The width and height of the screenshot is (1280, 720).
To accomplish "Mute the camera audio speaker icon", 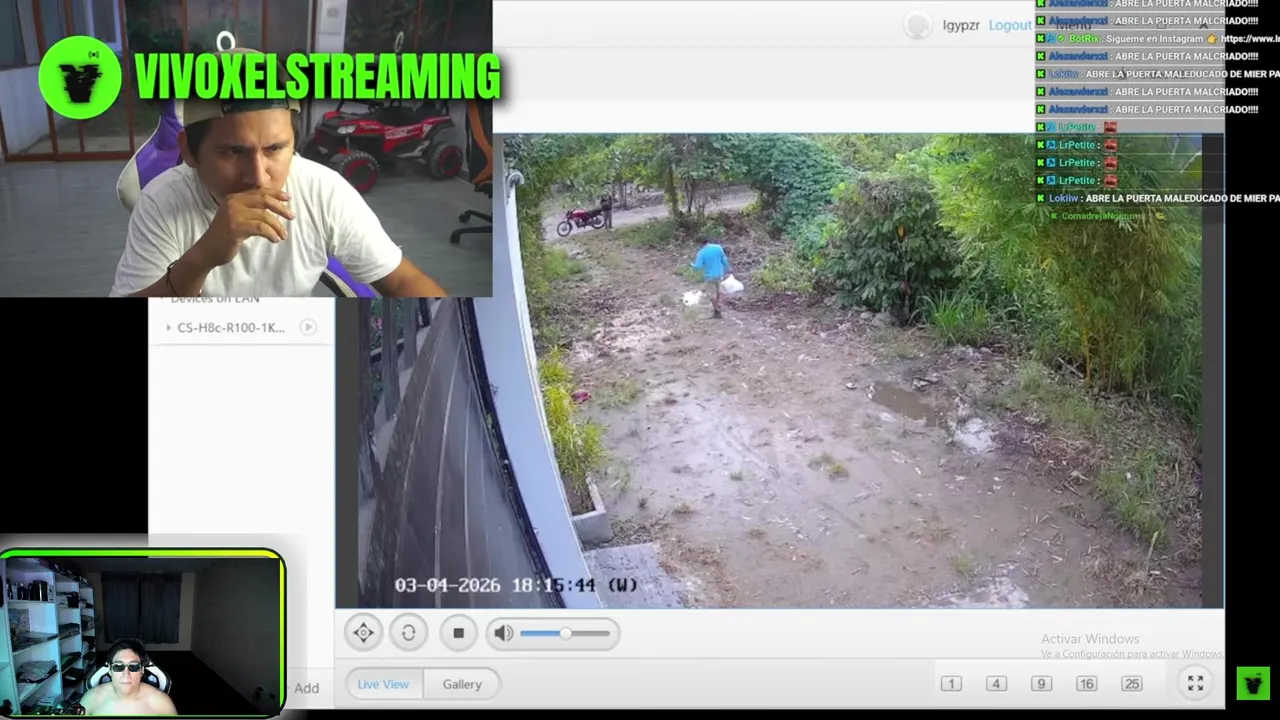I will point(503,632).
